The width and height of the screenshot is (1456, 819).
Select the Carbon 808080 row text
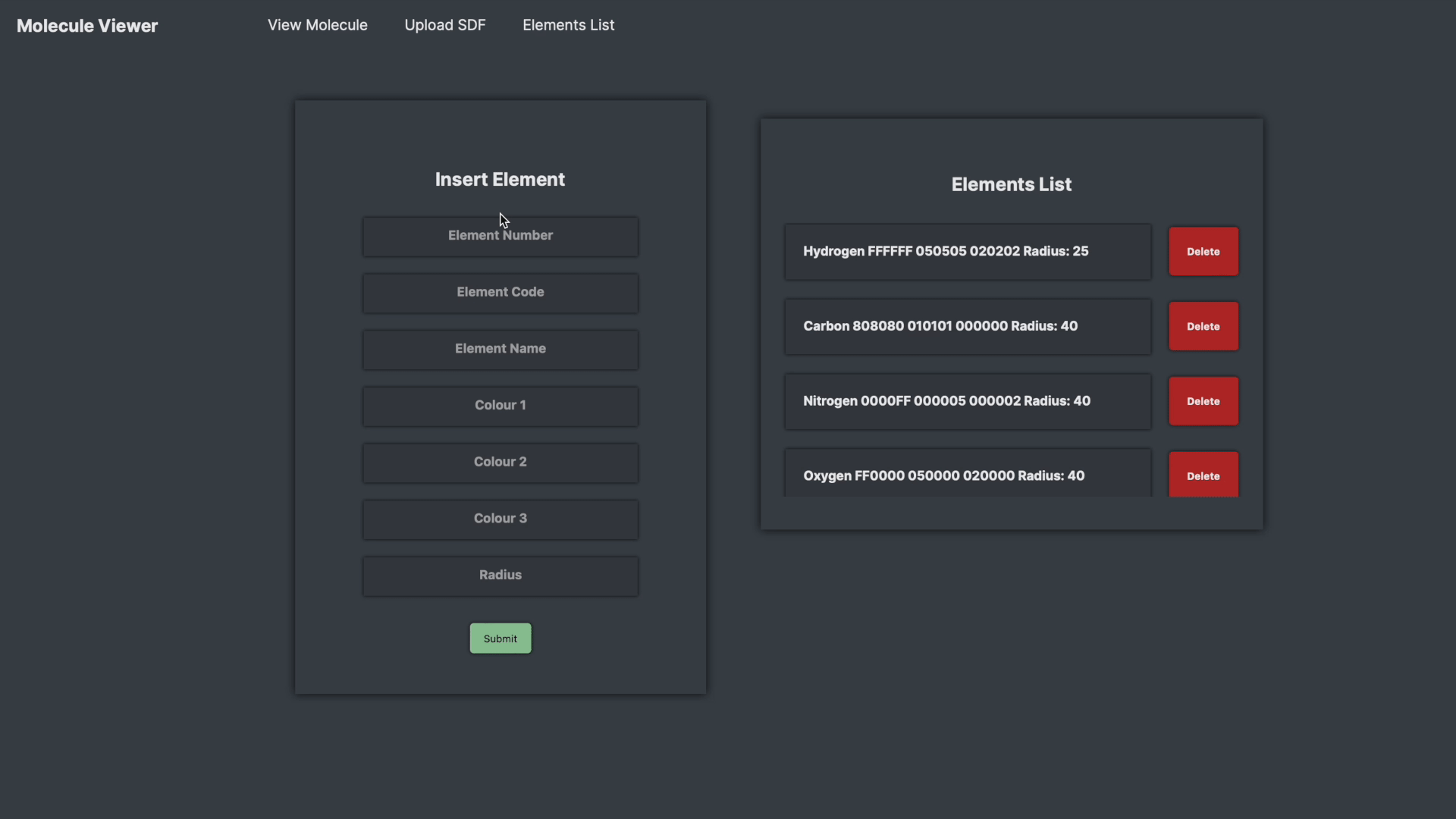click(940, 326)
